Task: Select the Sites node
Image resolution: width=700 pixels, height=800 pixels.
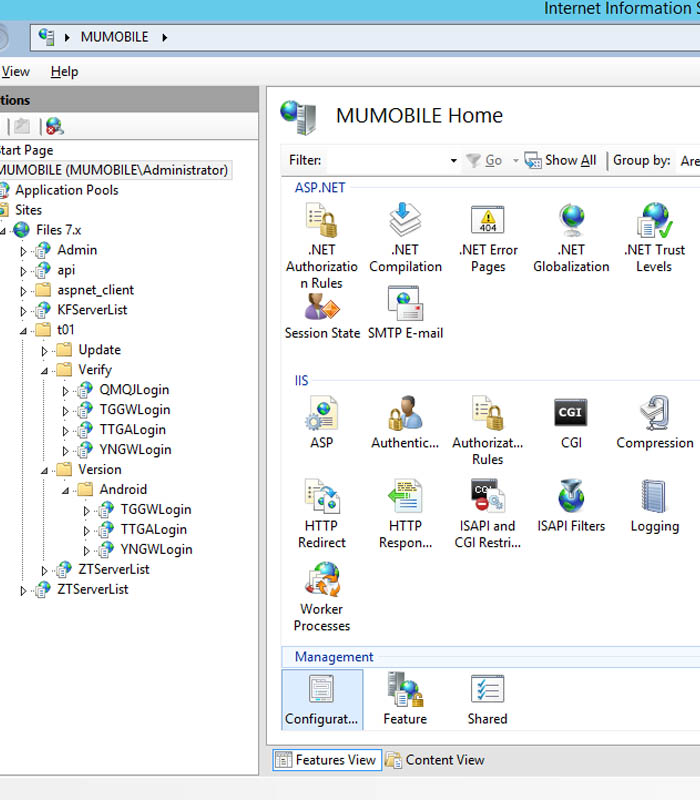Action: [x=29, y=210]
